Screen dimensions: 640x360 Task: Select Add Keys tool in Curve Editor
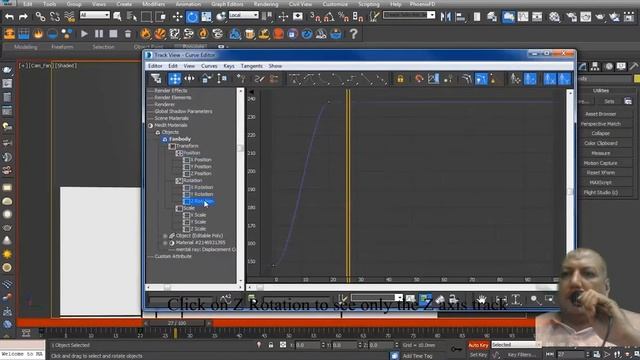(x=242, y=78)
